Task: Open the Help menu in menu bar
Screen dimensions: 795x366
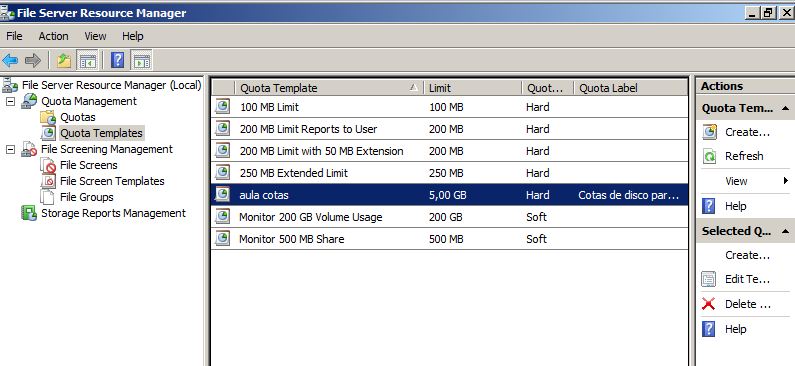Action: click(x=133, y=36)
